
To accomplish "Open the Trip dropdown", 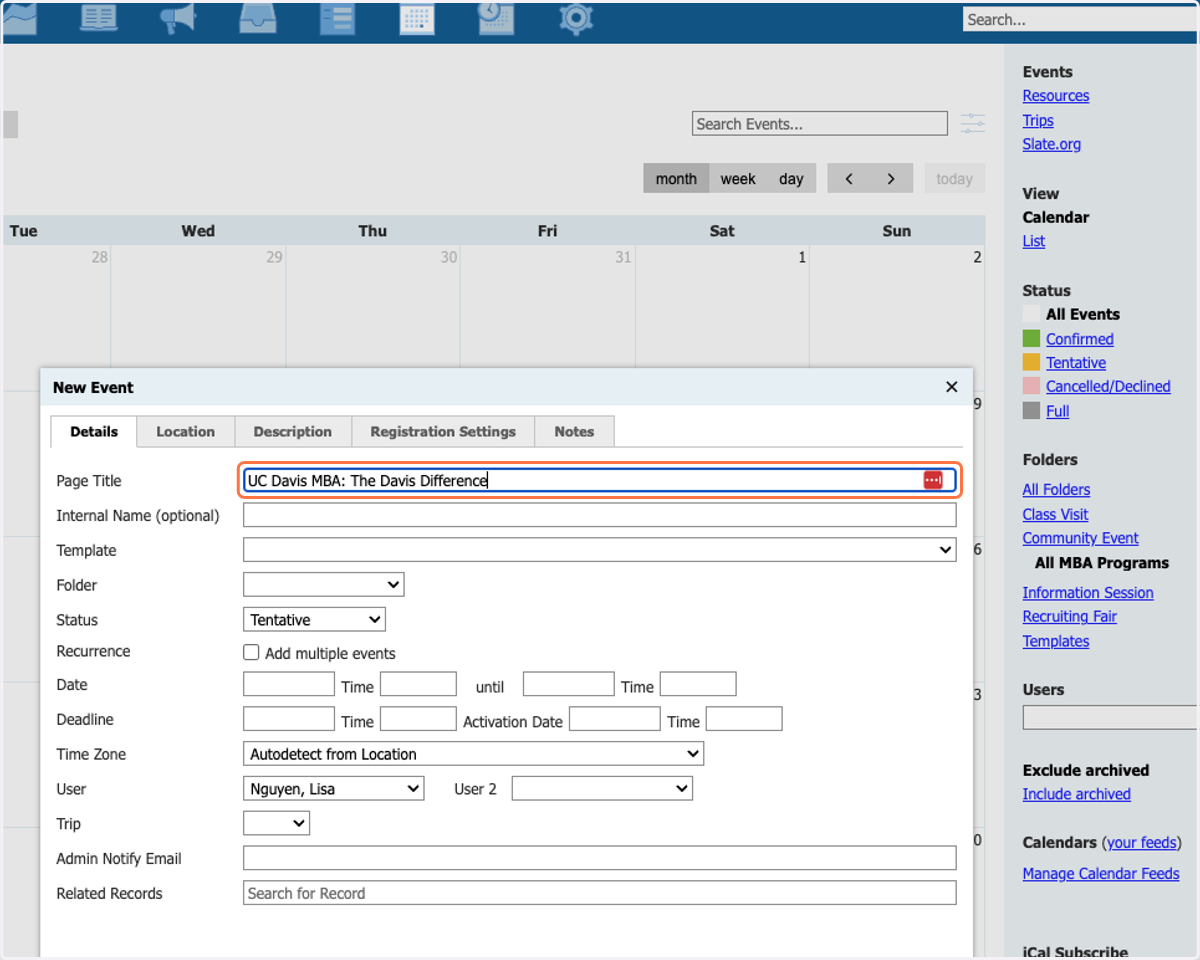I will point(276,824).
